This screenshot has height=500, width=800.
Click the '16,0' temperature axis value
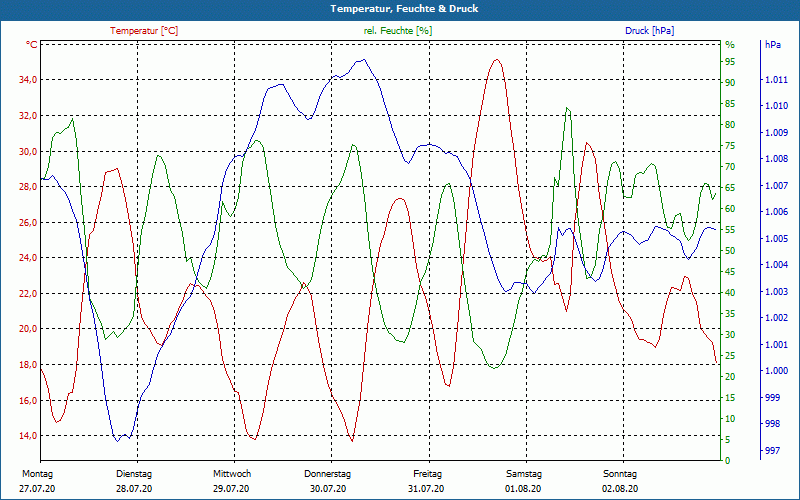point(29,400)
